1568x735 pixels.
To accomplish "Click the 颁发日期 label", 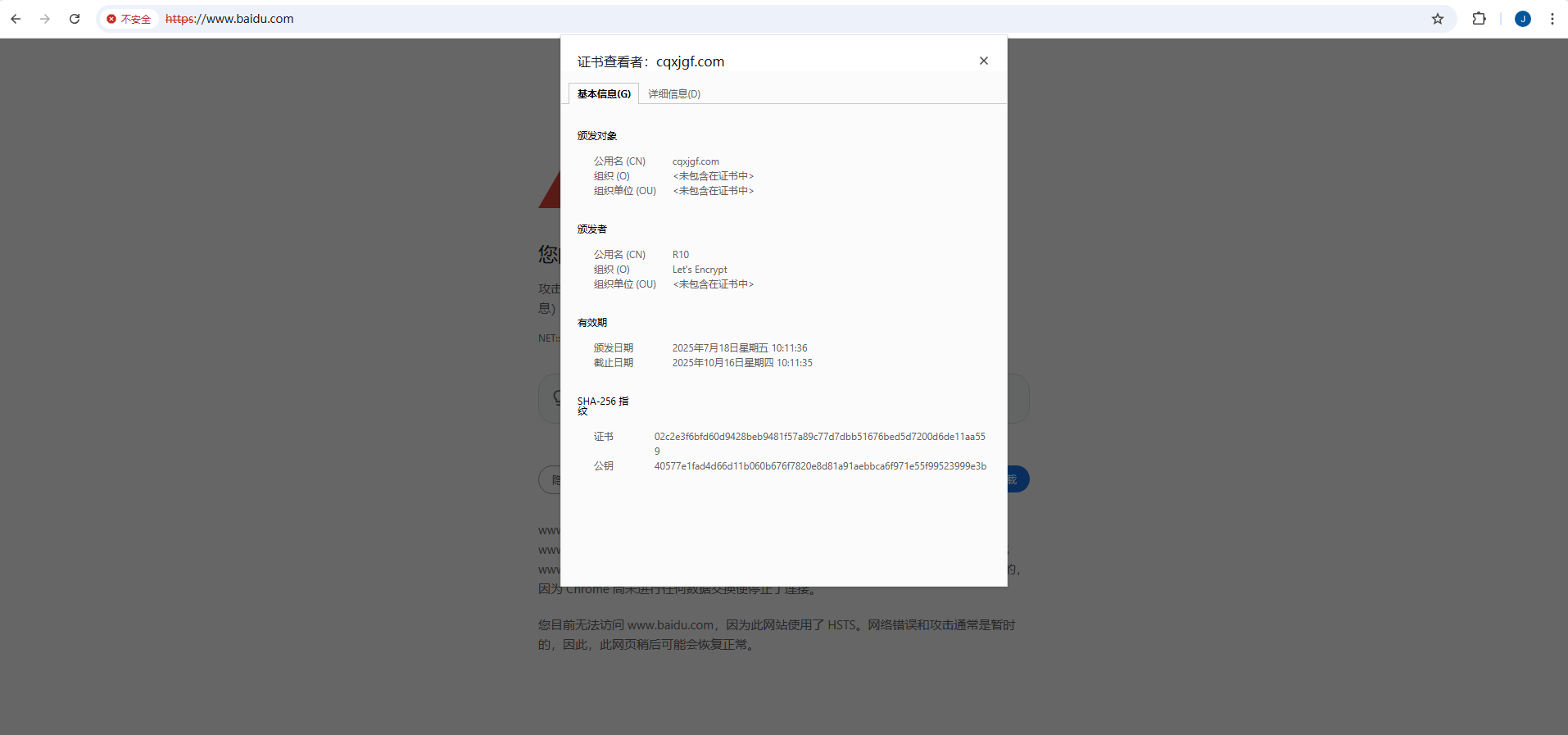I will pyautogui.click(x=614, y=348).
